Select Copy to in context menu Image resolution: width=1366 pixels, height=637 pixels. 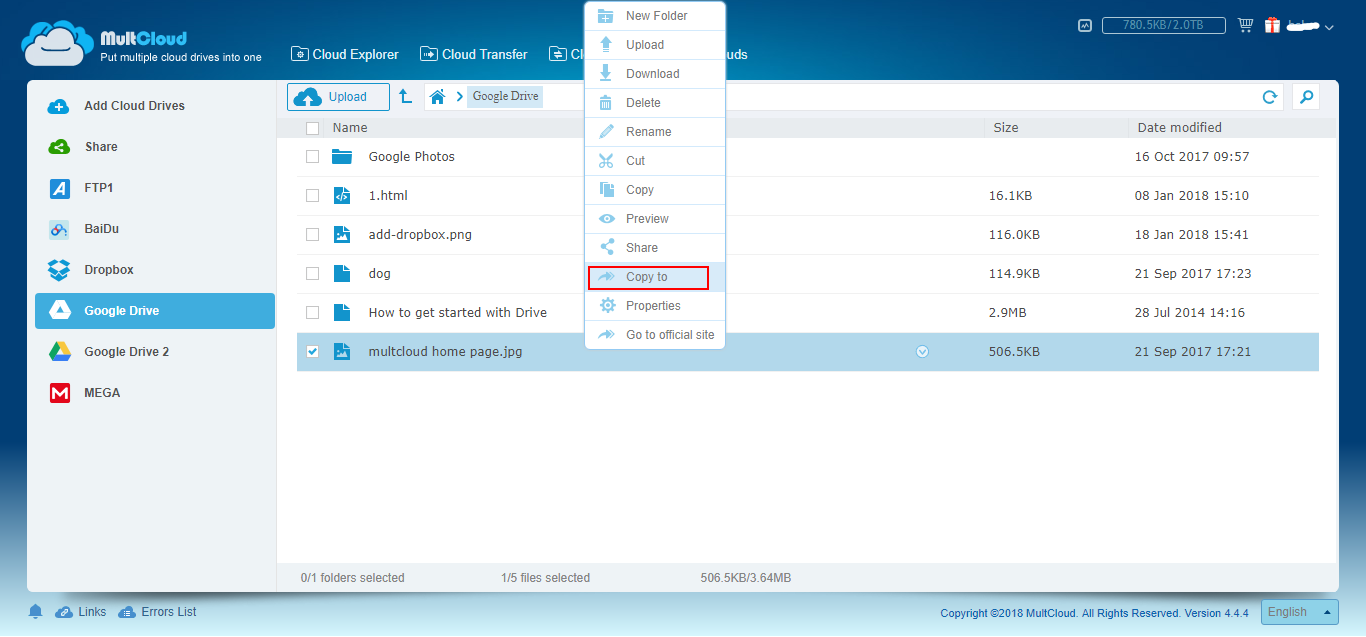[x=655, y=277]
